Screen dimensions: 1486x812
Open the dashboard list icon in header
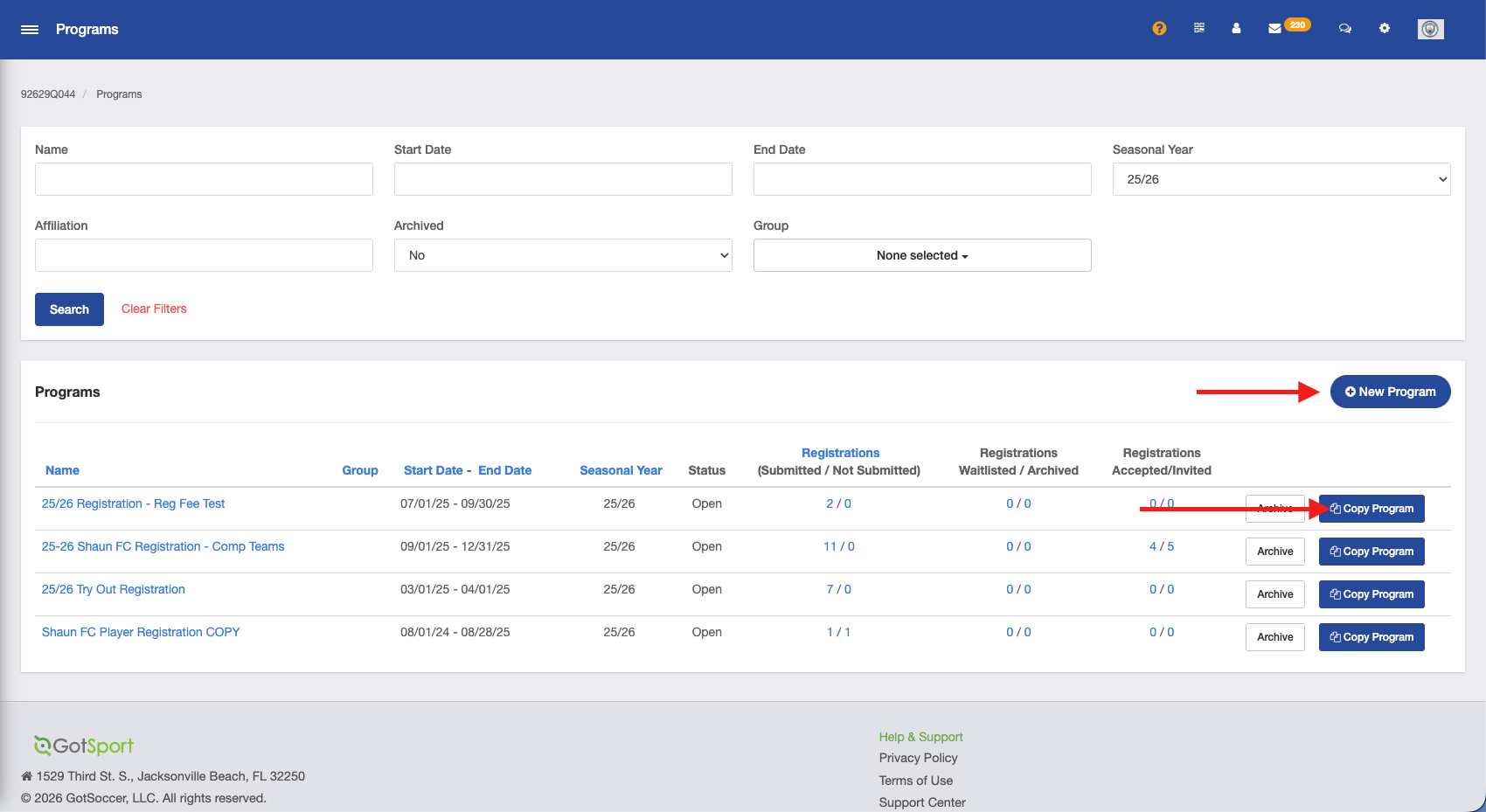click(x=1199, y=28)
